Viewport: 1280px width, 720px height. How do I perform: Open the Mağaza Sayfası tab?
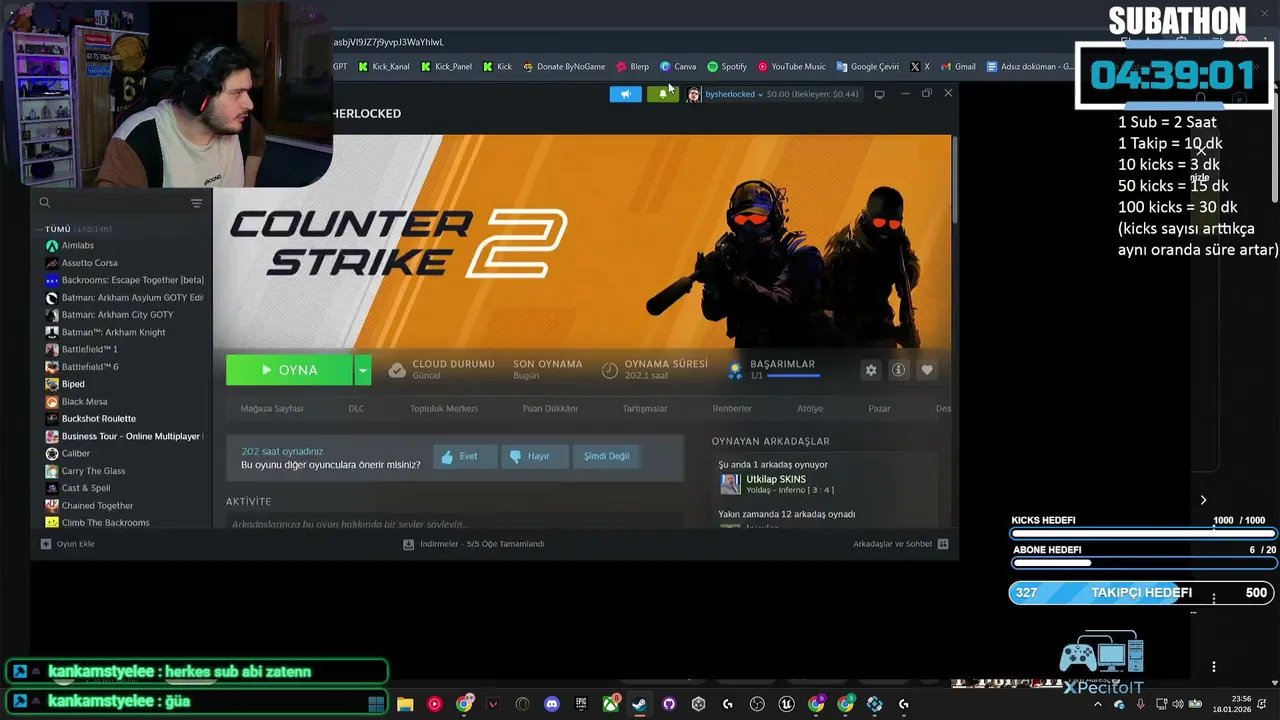[x=272, y=408]
